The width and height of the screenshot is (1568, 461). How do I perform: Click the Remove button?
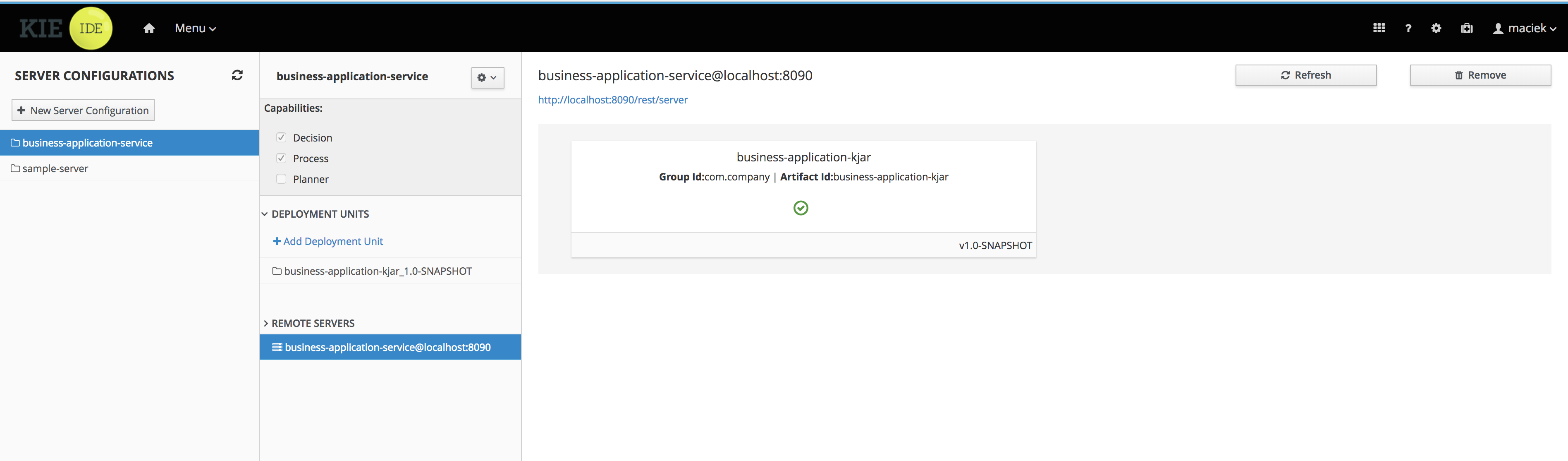pyautogui.click(x=1480, y=75)
